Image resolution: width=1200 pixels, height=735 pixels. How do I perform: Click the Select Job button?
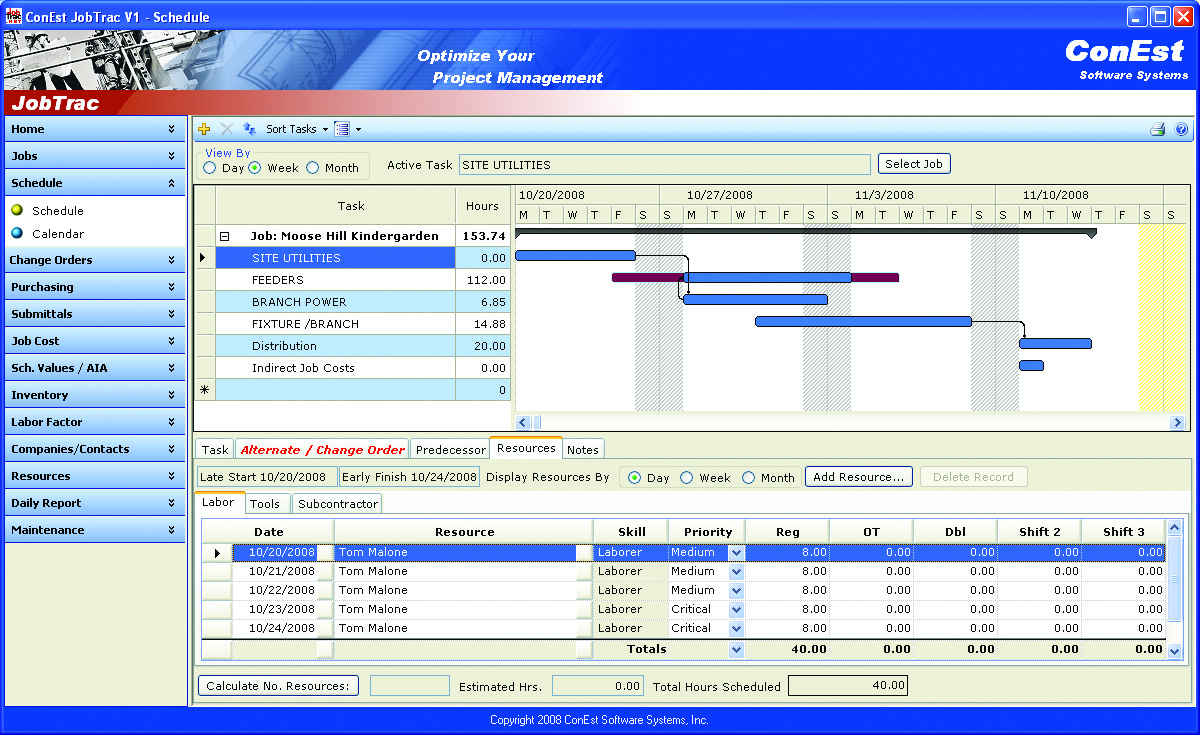point(914,164)
